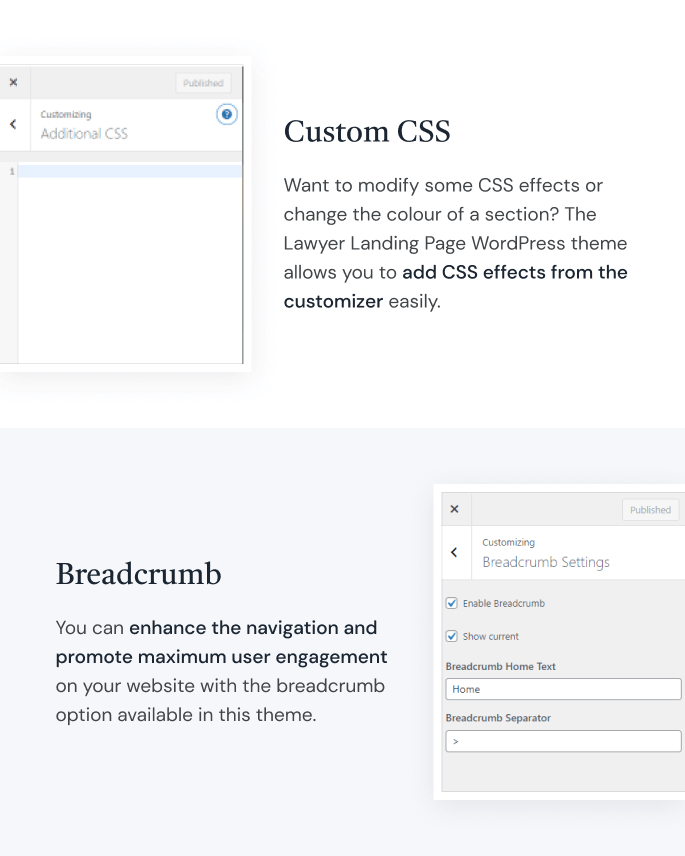Open help for Additional CSS
The image size is (685, 856).
(227, 115)
